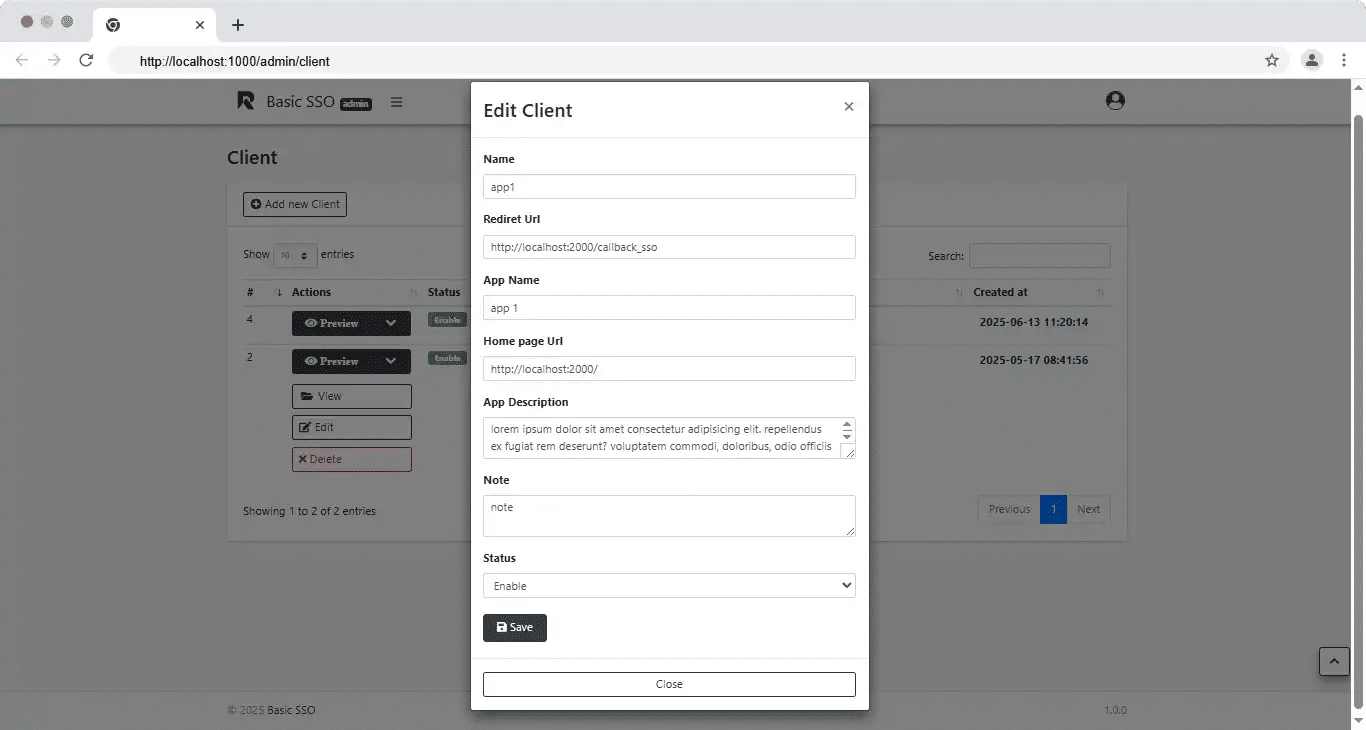
Task: Click the Client page heading
Action: 252,157
